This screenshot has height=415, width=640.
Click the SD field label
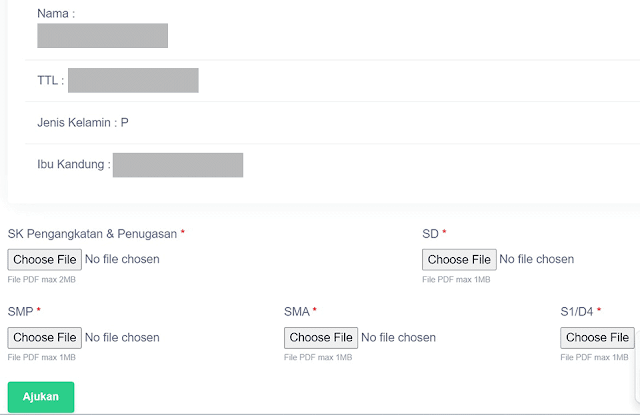coord(431,234)
